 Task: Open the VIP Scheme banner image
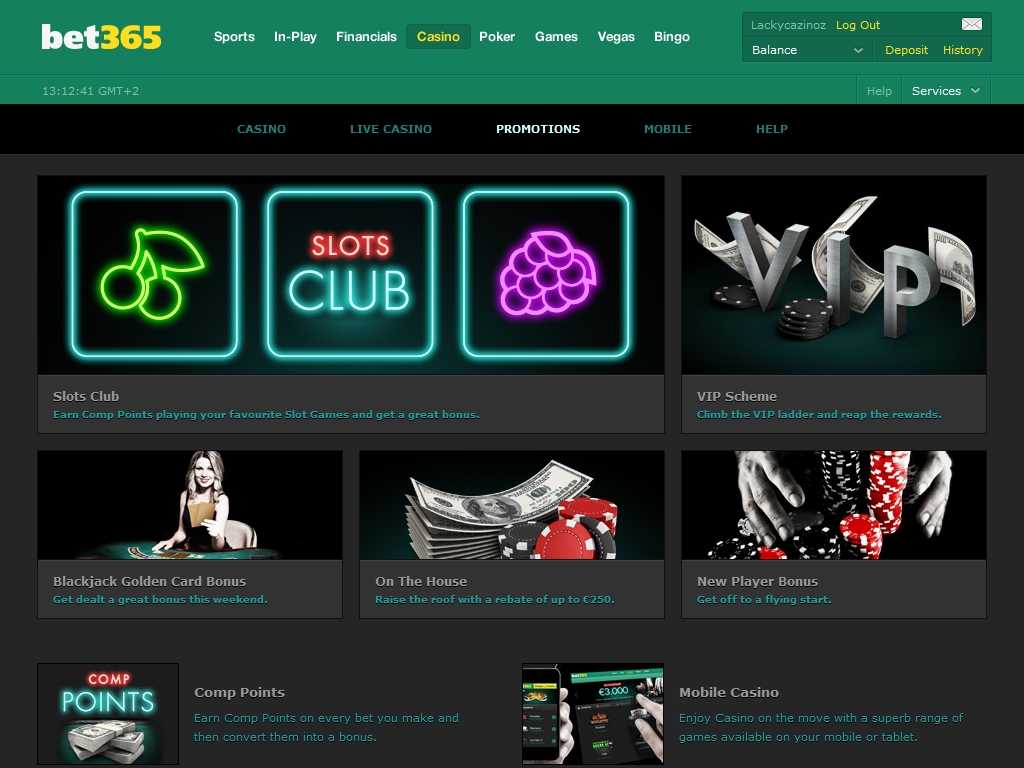[834, 275]
